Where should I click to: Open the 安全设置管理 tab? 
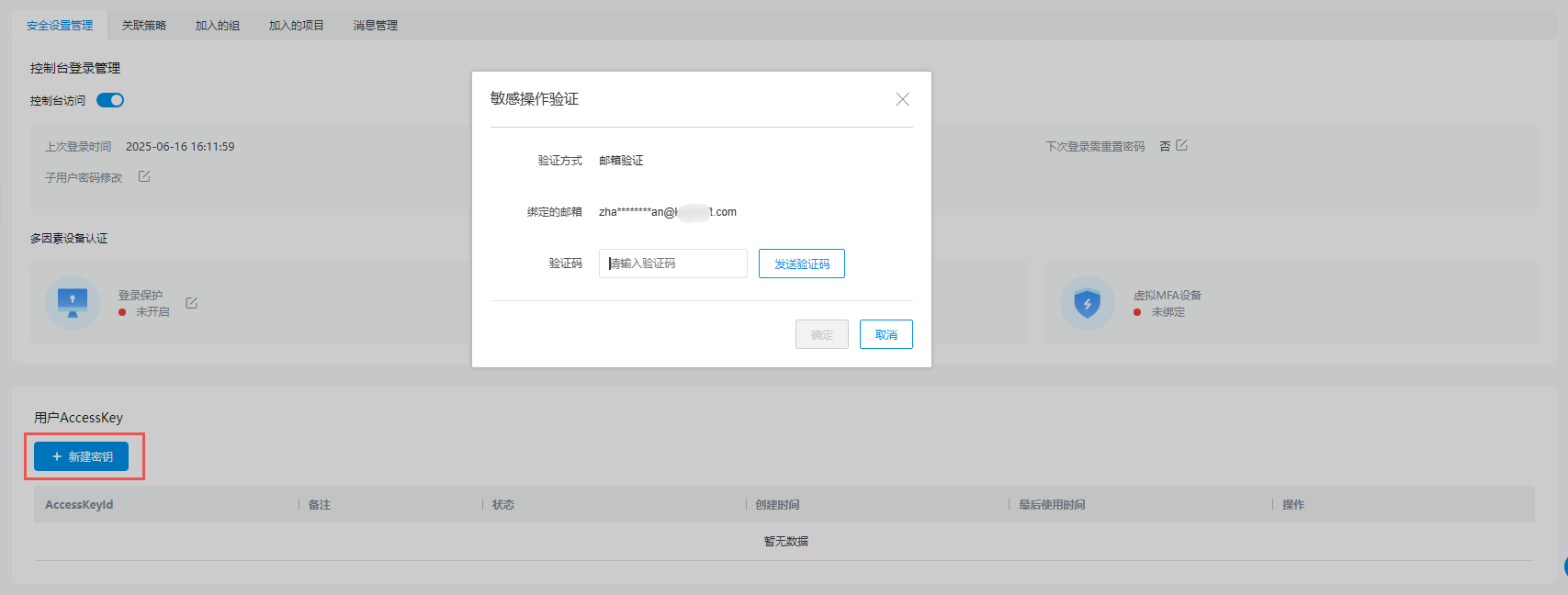[60, 26]
